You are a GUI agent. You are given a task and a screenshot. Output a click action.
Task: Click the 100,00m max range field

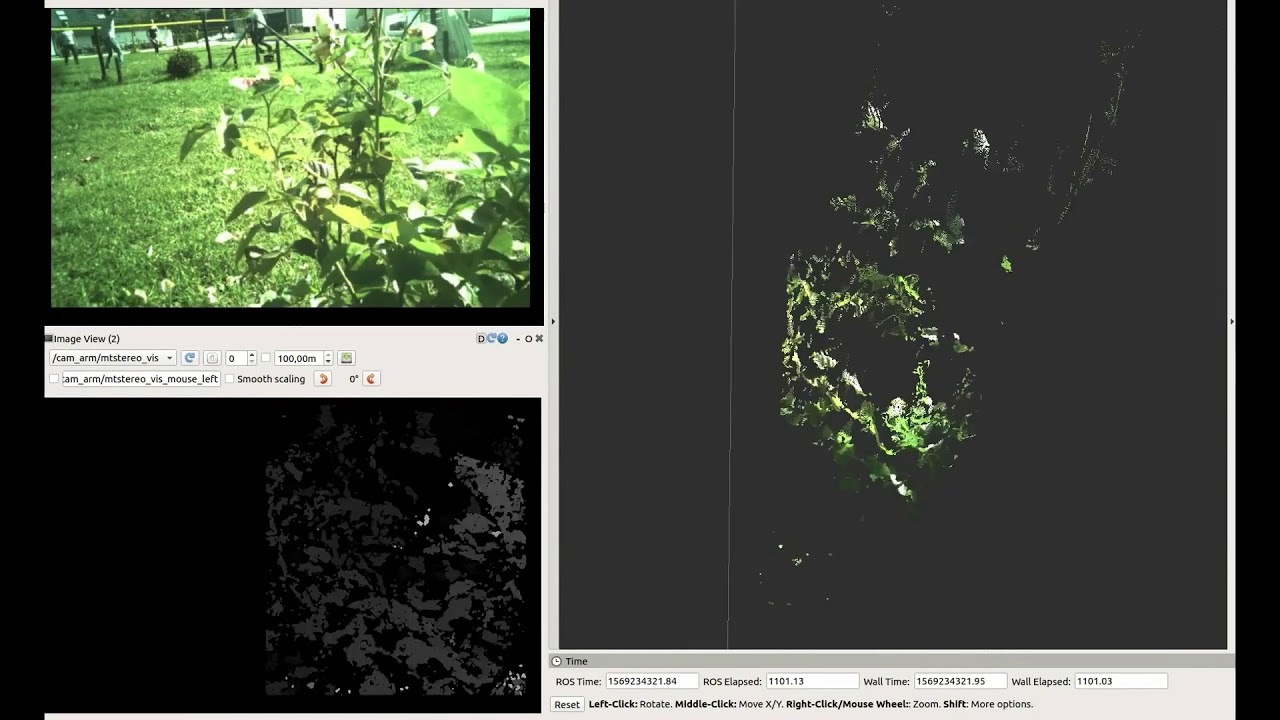coord(298,358)
